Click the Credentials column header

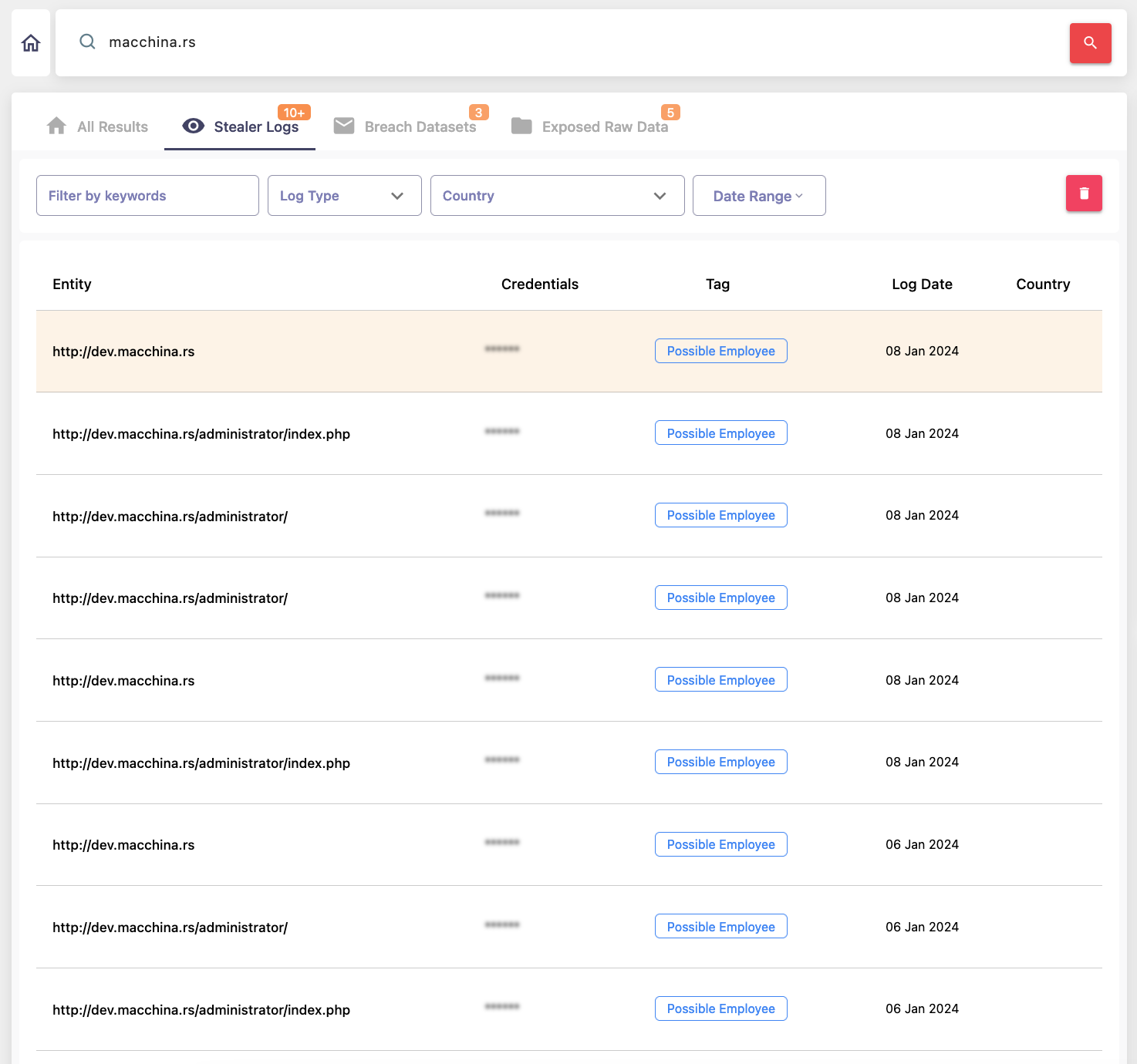tap(540, 285)
